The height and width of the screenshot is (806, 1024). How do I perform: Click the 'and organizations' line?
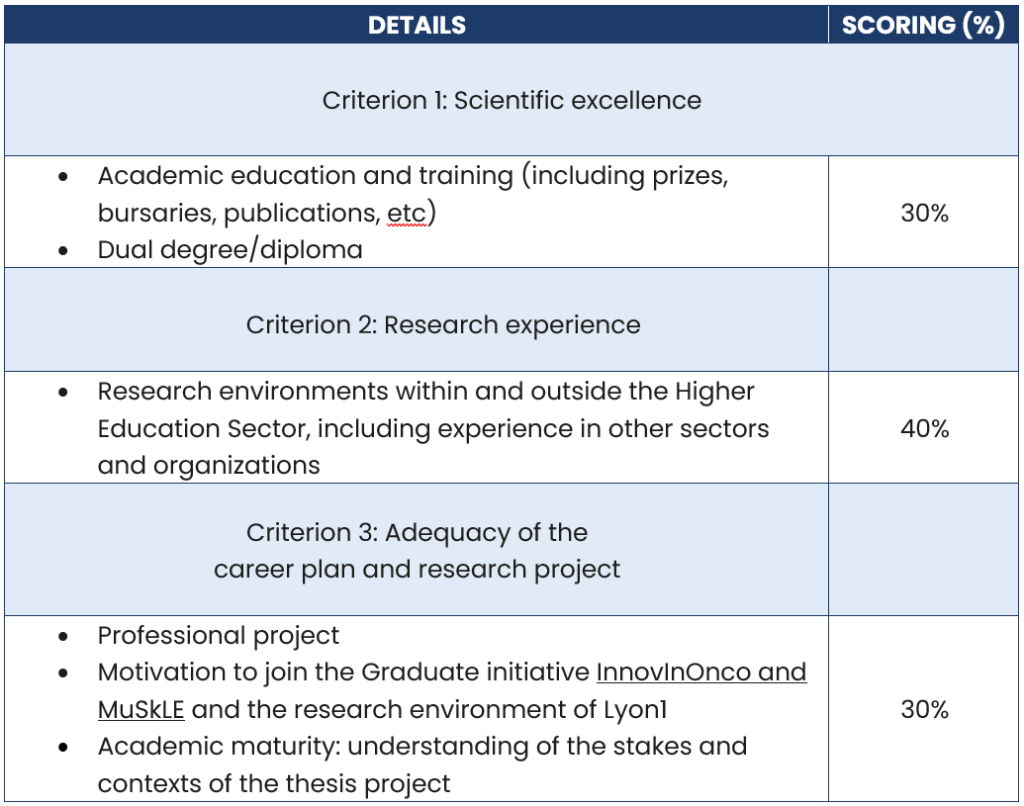click(209, 466)
